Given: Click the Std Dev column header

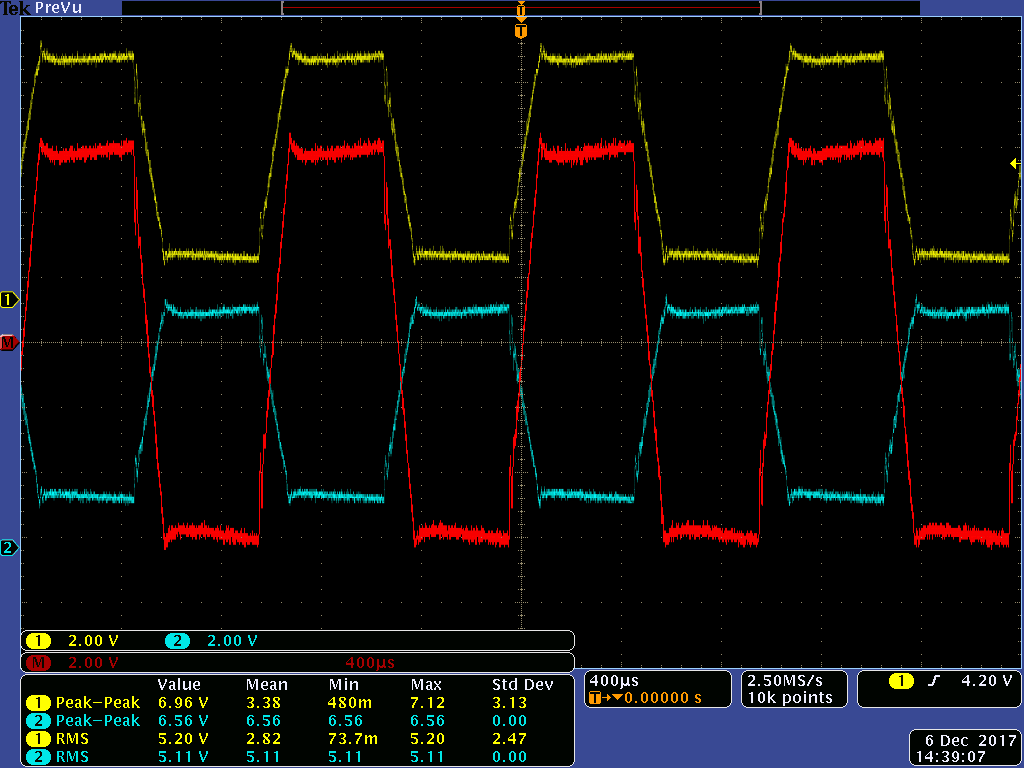Looking at the screenshot, I should pyautogui.click(x=522, y=685).
